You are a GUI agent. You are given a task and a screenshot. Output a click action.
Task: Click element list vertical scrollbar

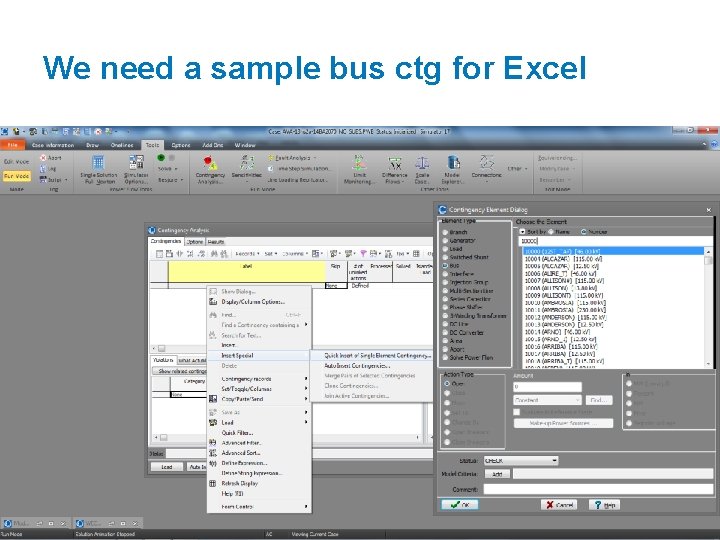tap(708, 307)
